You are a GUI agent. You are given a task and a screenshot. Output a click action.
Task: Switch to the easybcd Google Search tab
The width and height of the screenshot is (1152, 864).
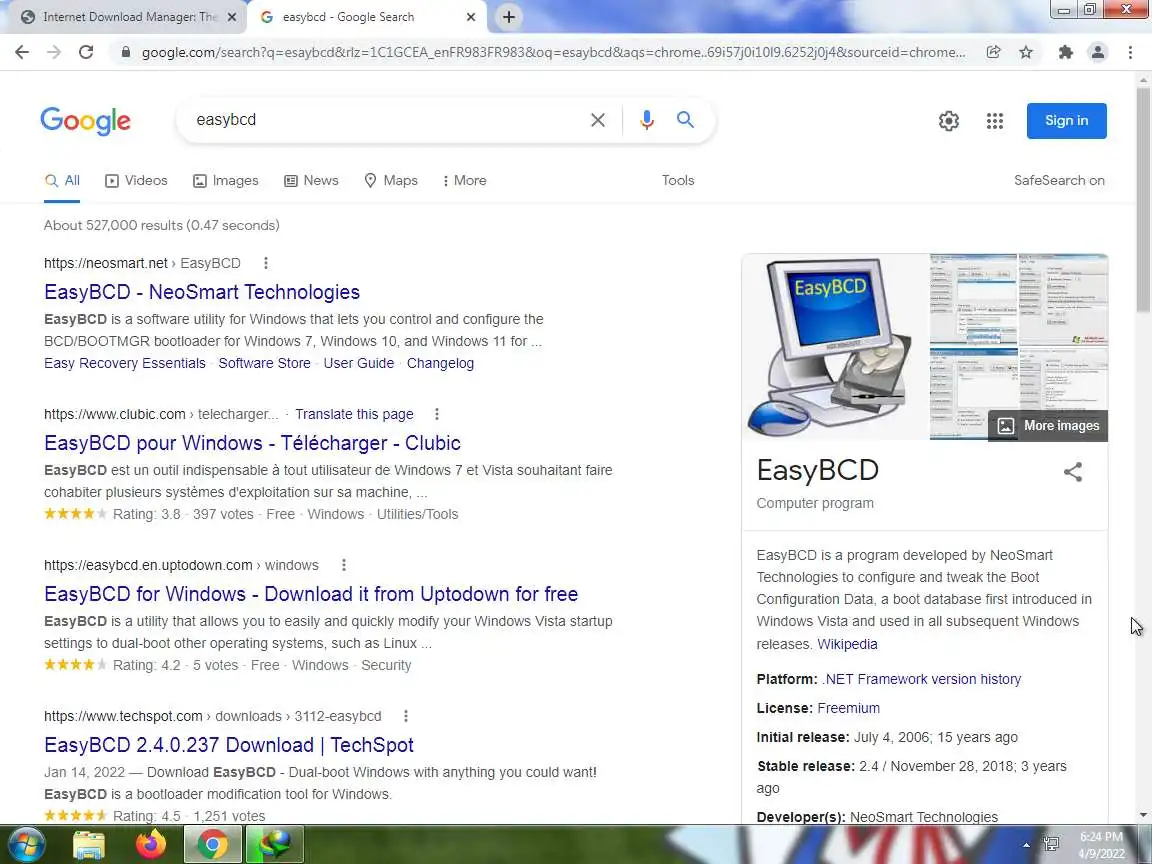tap(367, 17)
